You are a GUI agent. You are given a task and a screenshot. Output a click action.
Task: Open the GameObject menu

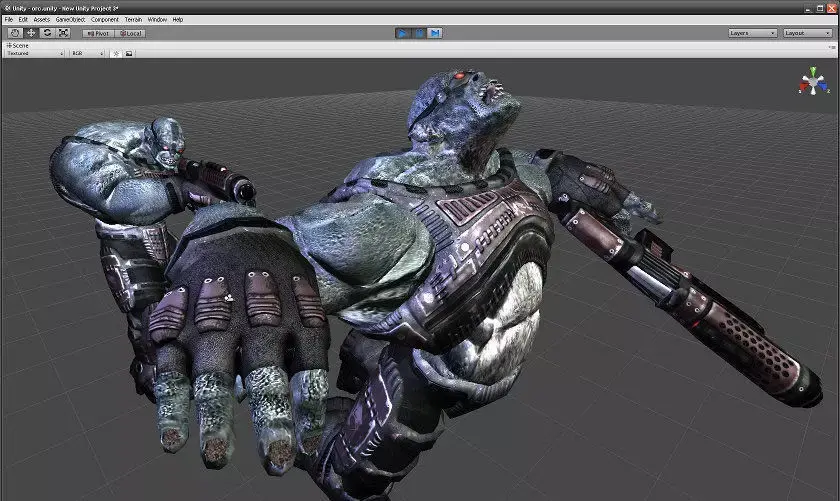(x=70, y=19)
